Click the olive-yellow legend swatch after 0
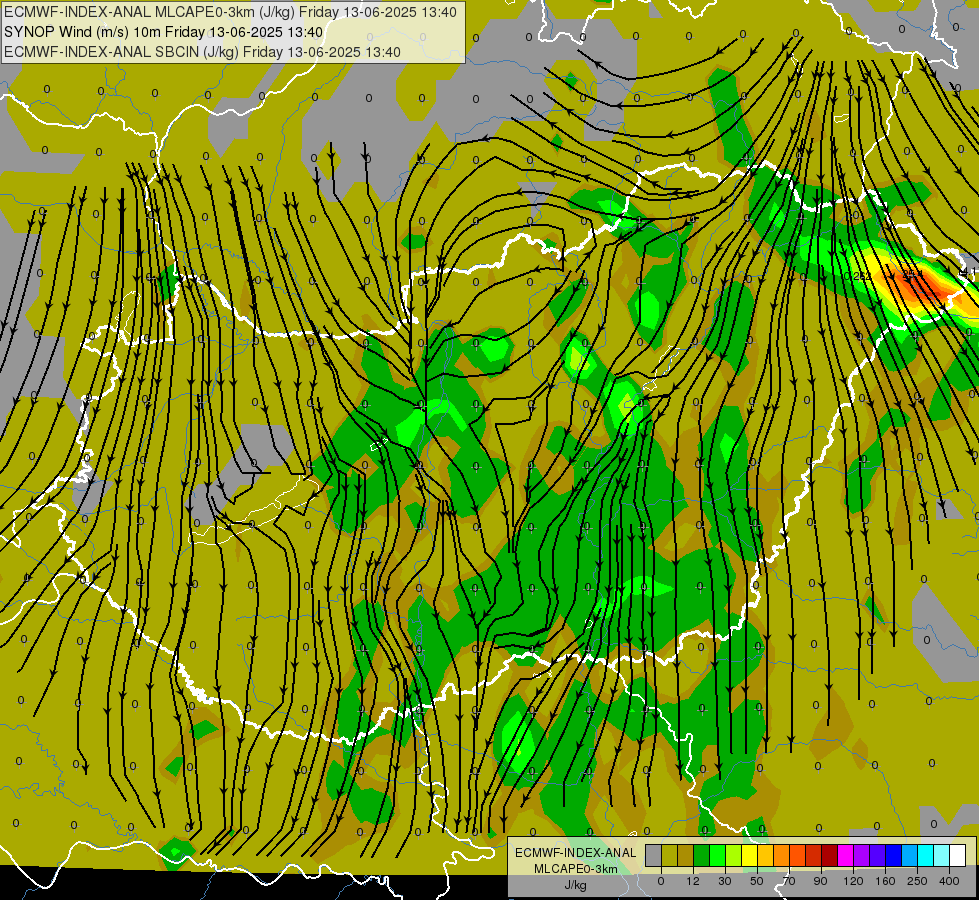 coord(669,855)
